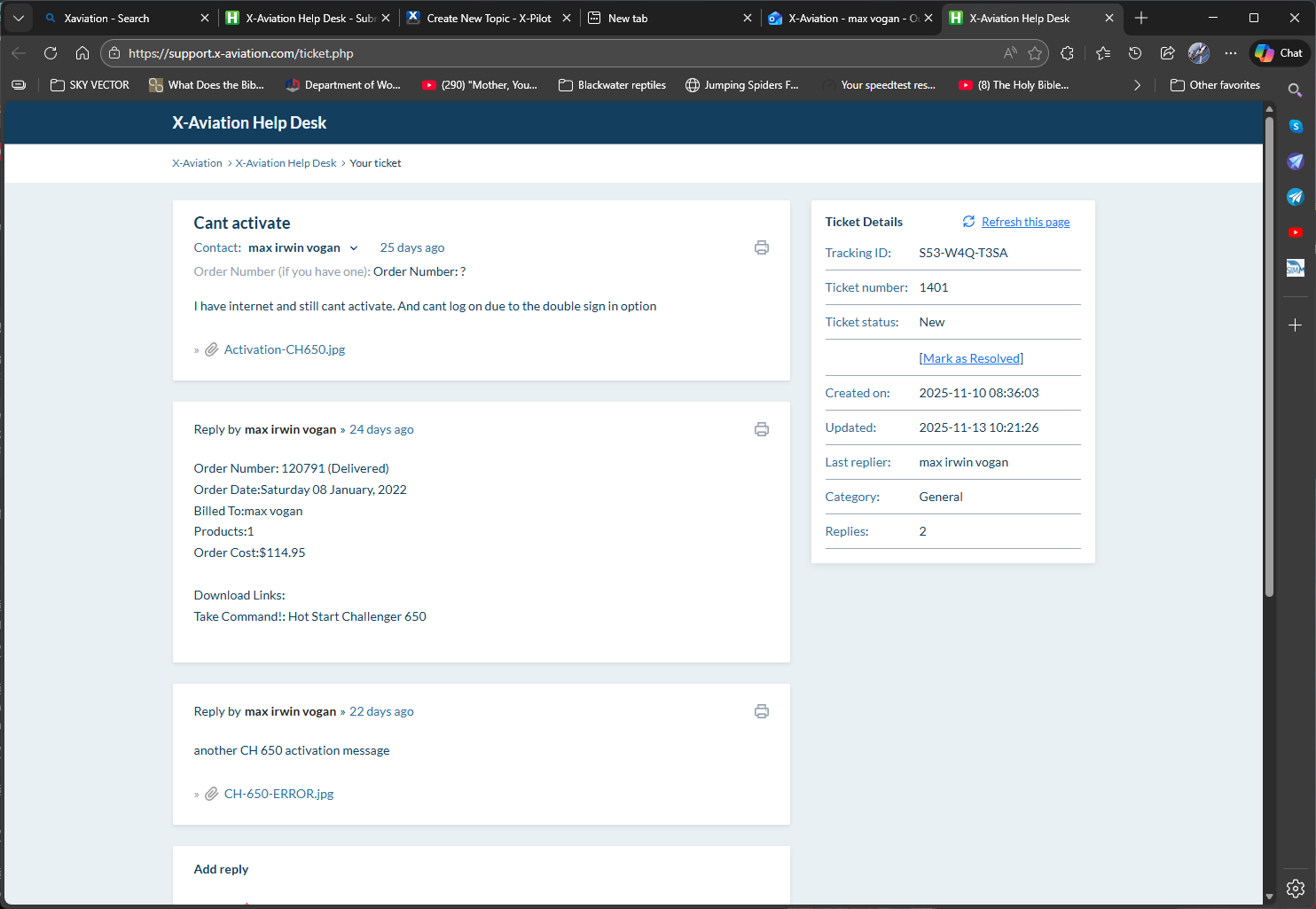The width and height of the screenshot is (1316, 909).
Task: Refresh the browser page with reload icon
Action: click(51, 53)
